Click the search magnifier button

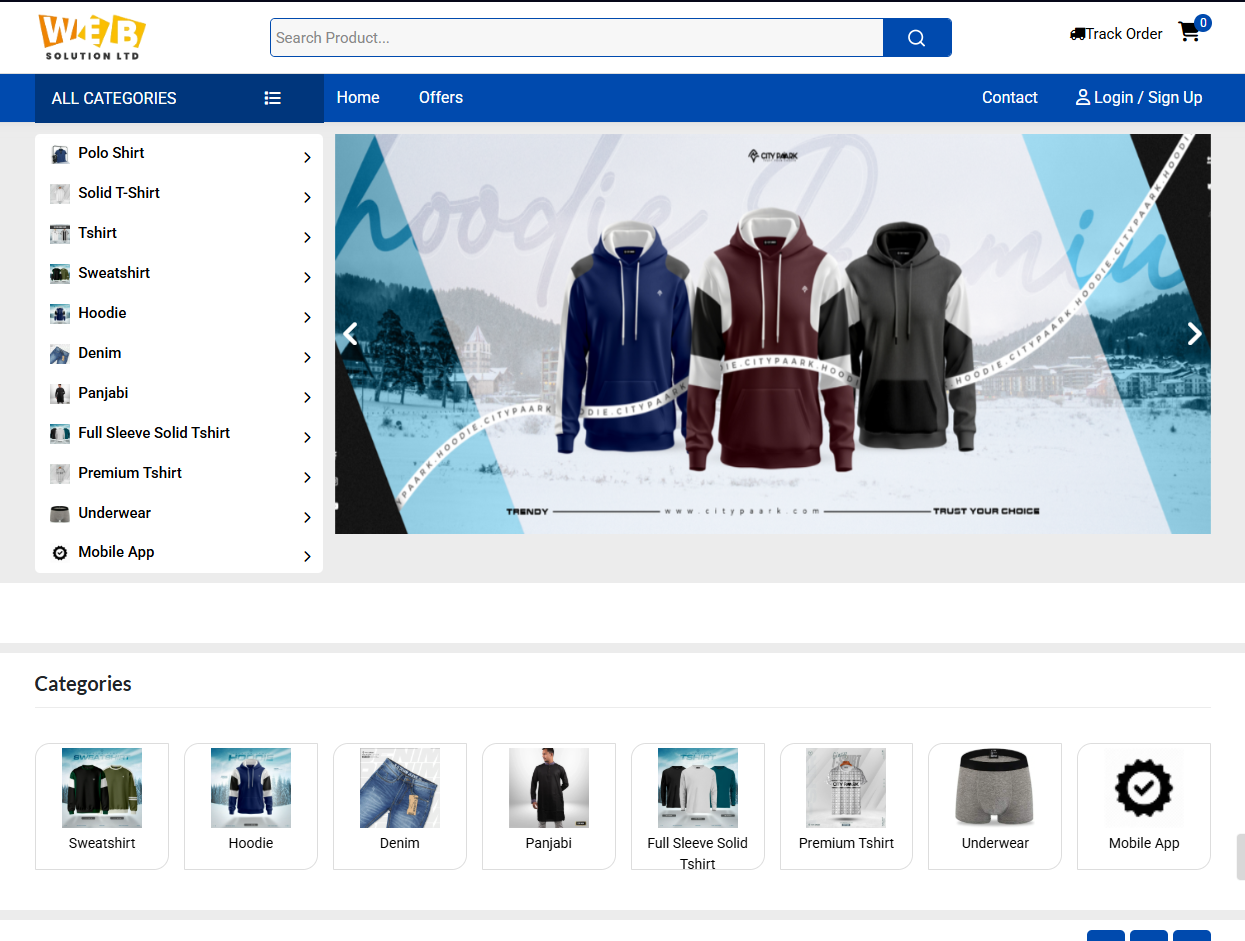point(917,38)
